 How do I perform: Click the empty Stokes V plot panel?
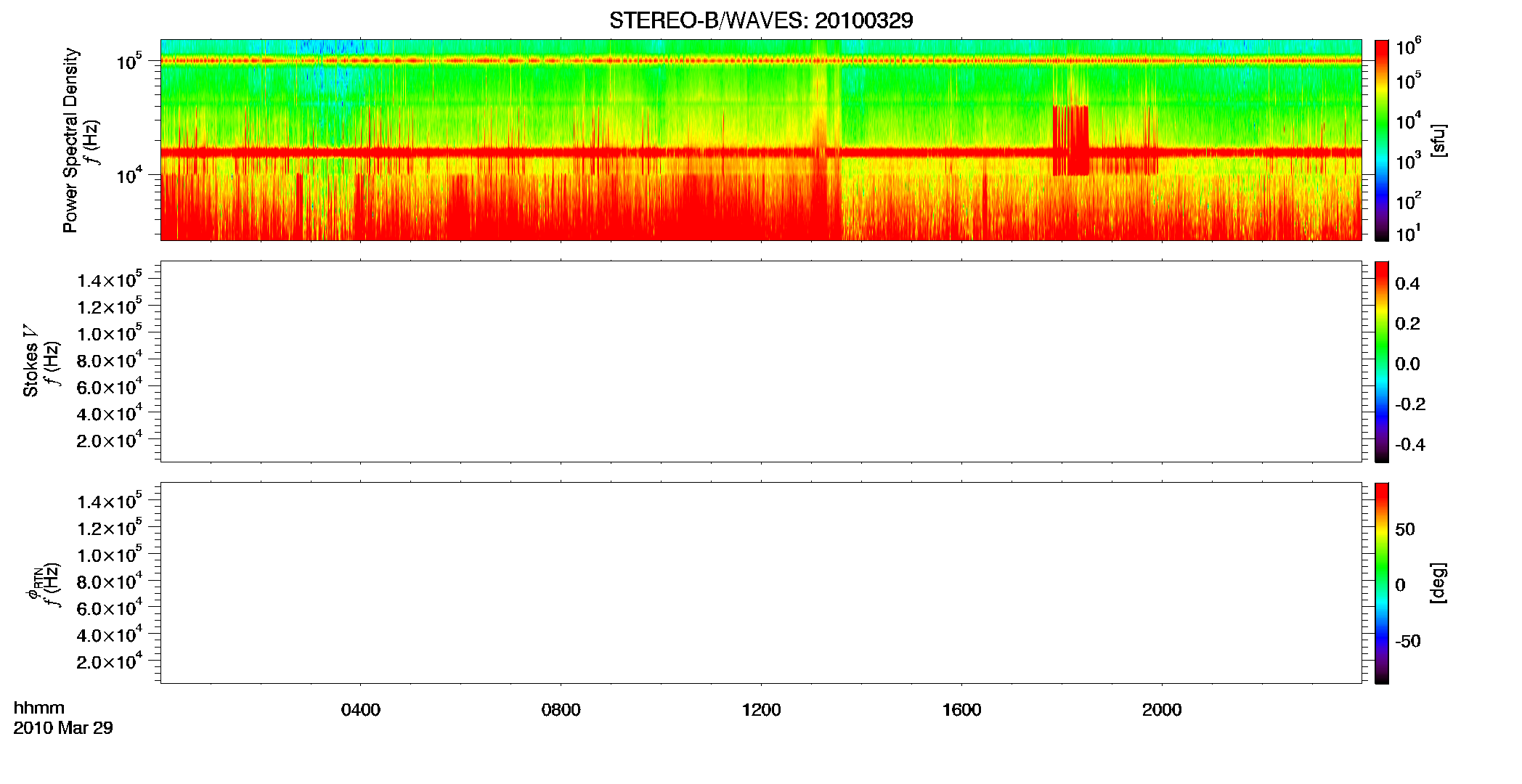(x=761, y=362)
